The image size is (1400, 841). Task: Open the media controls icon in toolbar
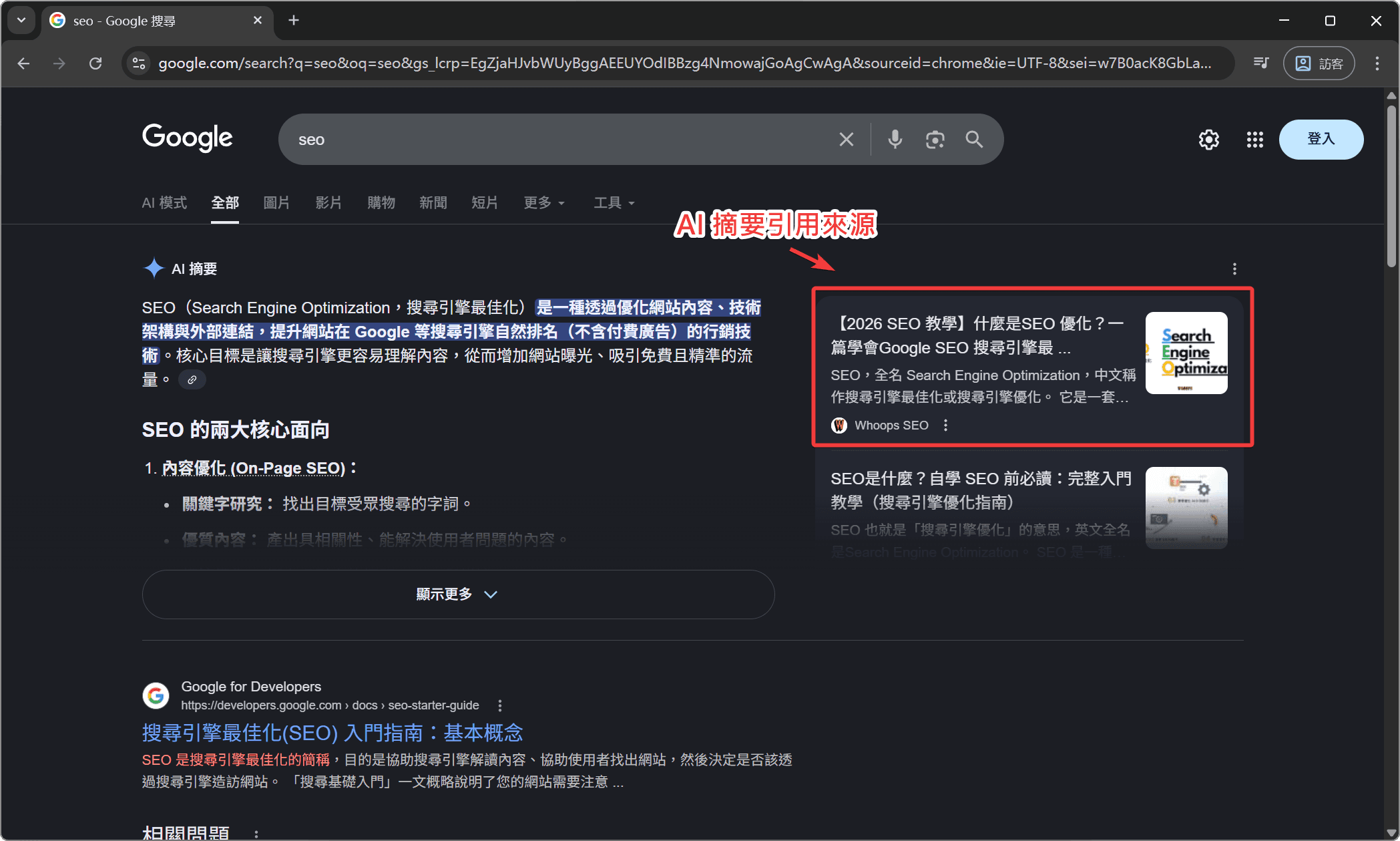click(x=1260, y=63)
